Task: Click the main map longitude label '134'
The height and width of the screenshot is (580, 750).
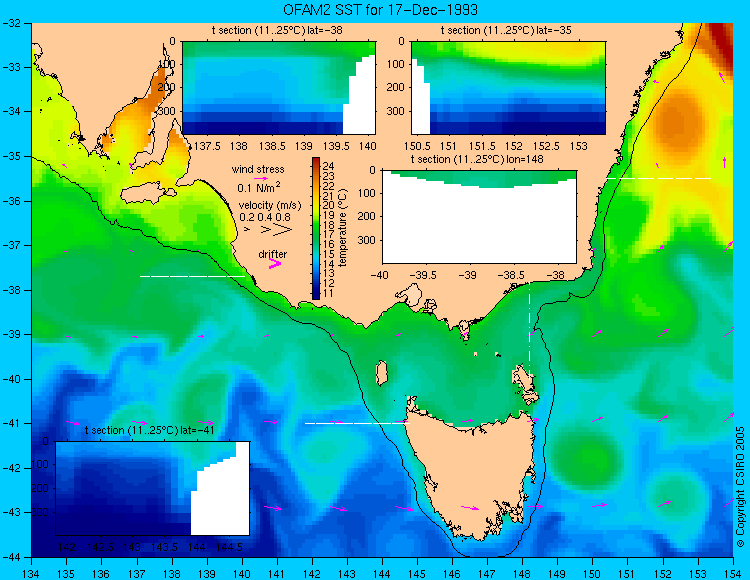Action: (32, 574)
